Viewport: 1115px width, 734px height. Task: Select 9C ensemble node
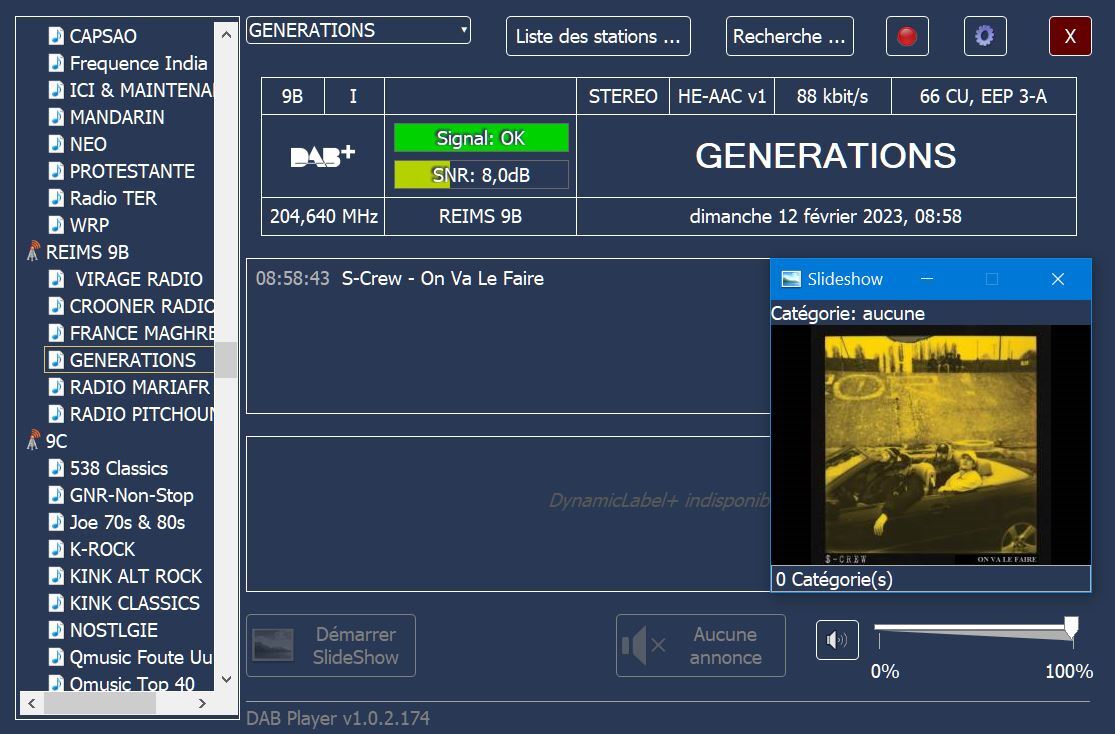point(56,441)
